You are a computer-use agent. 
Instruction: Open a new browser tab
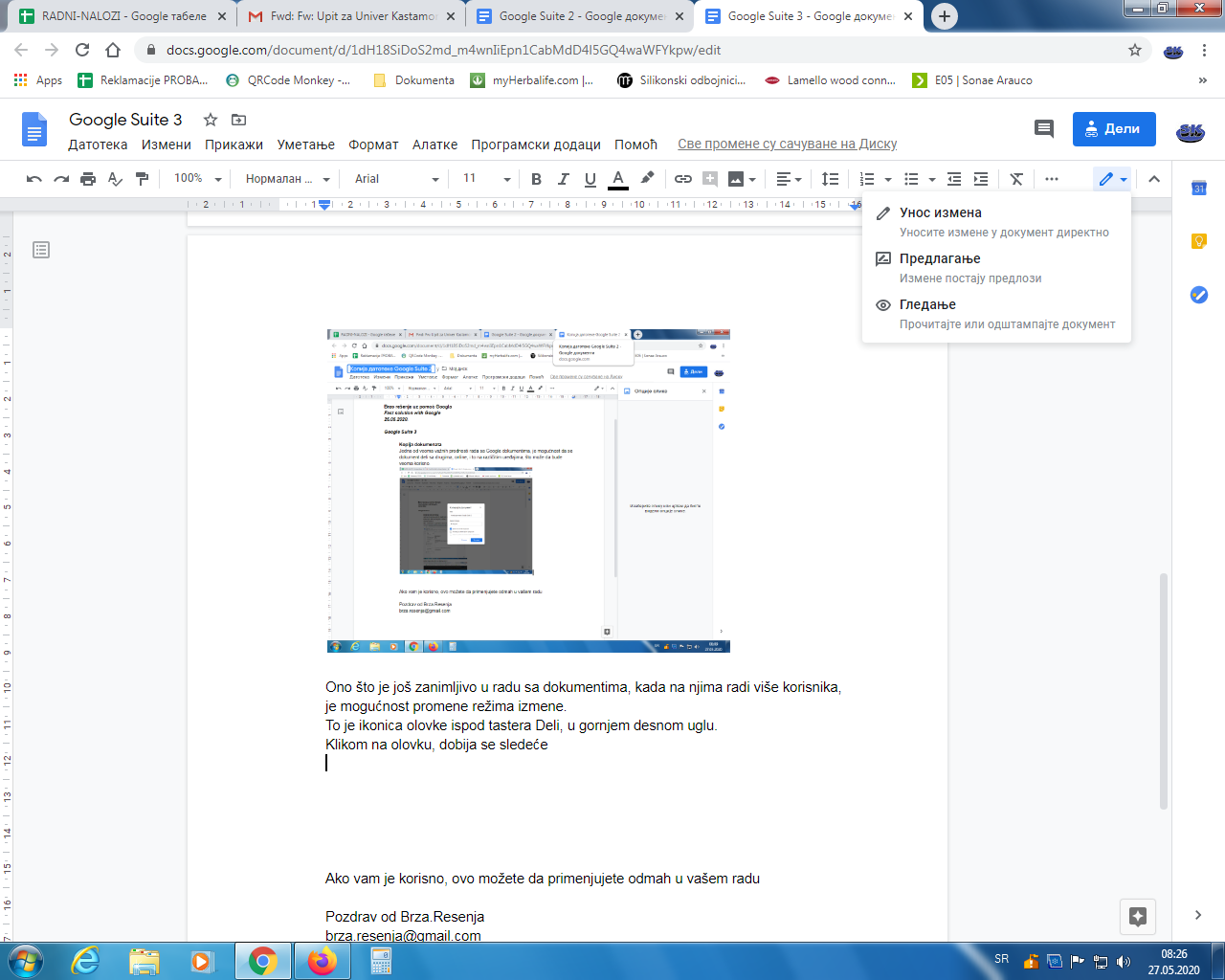[944, 16]
